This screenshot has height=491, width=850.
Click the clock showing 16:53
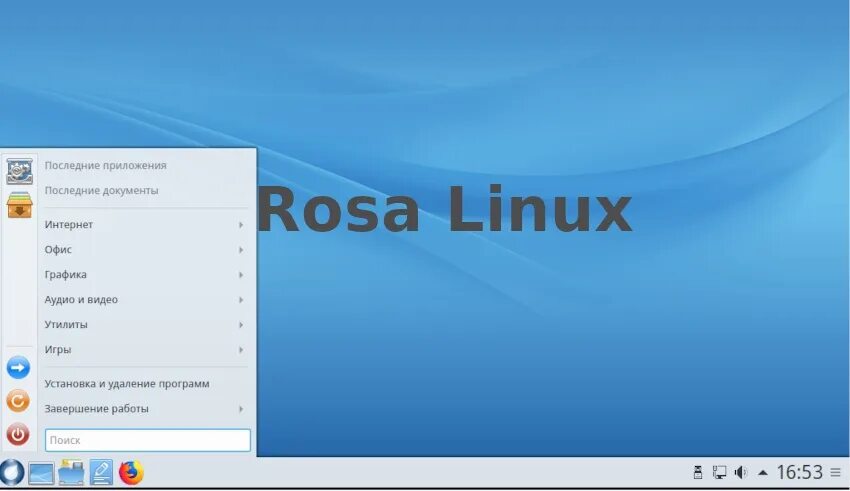click(x=800, y=473)
